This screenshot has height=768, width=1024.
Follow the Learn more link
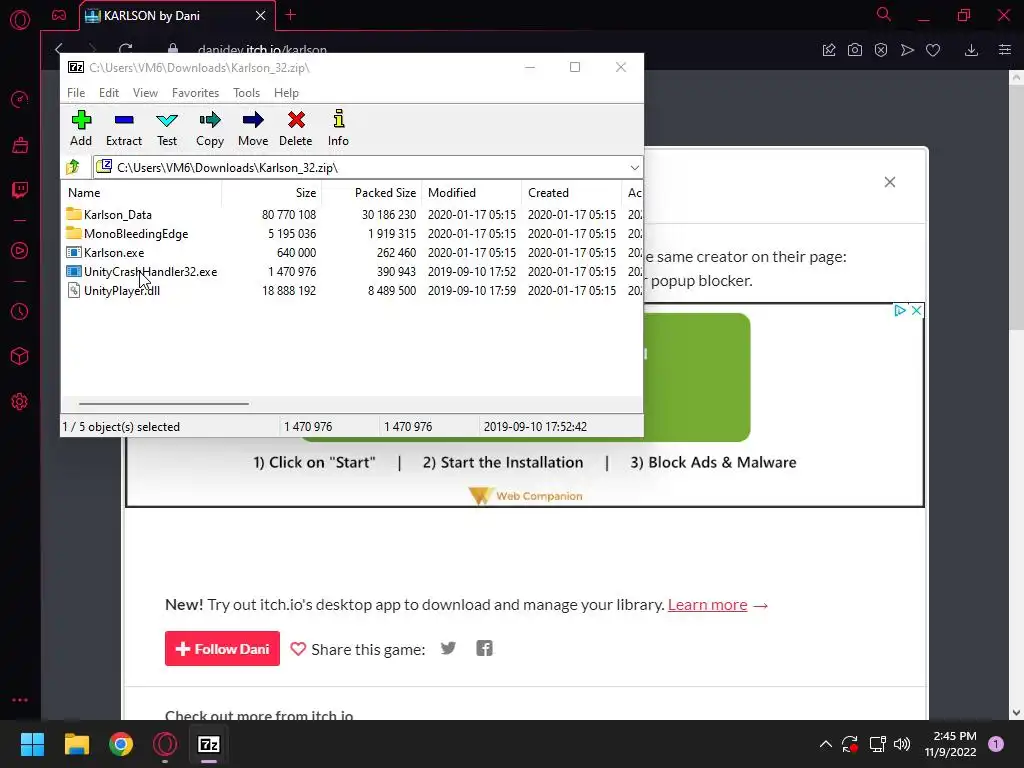707,605
